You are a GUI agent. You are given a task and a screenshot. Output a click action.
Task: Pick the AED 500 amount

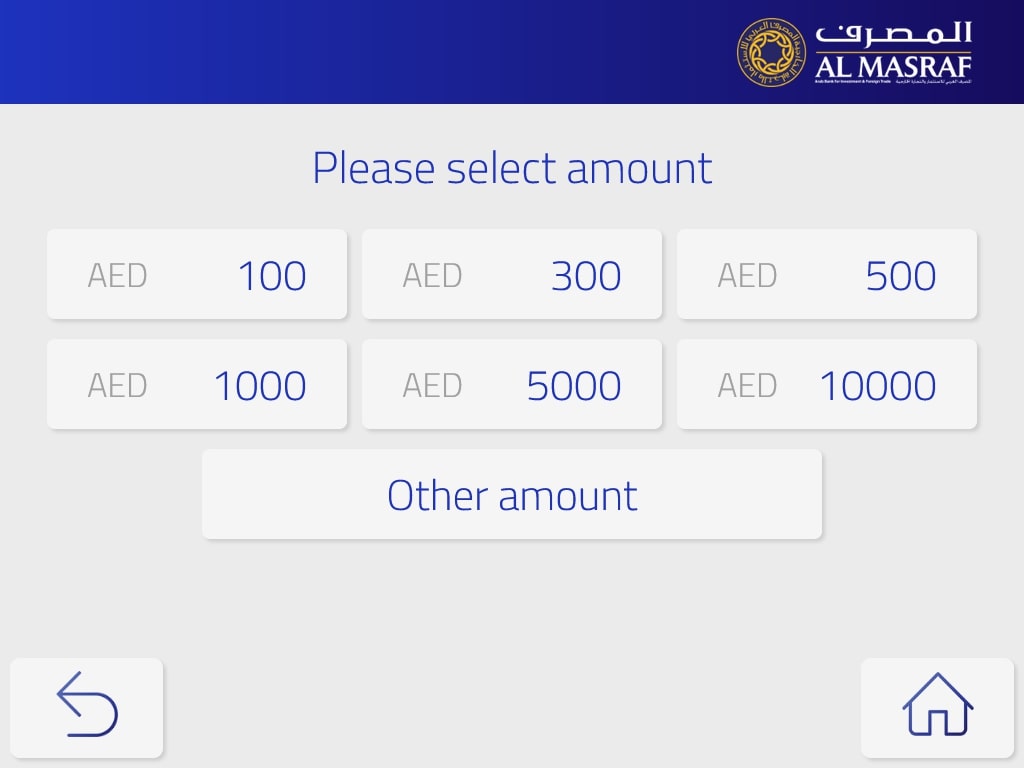coord(827,275)
